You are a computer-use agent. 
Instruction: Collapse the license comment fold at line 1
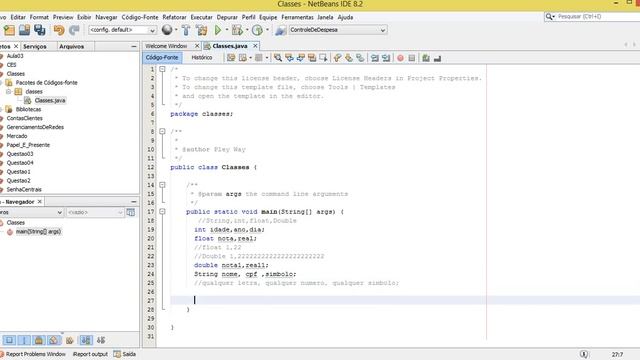coord(162,69)
